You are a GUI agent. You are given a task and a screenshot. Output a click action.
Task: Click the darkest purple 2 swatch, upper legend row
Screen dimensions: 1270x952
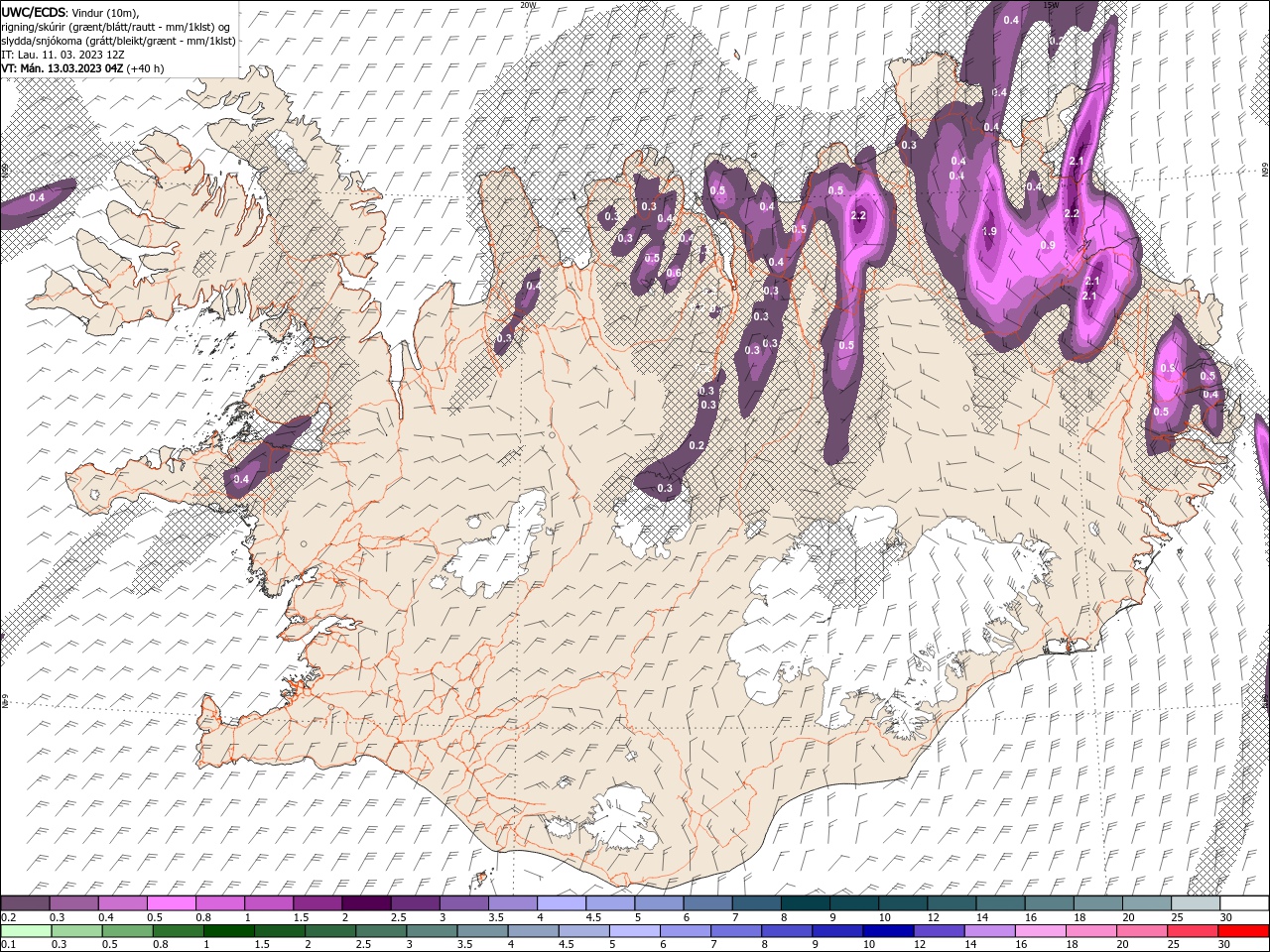366,903
